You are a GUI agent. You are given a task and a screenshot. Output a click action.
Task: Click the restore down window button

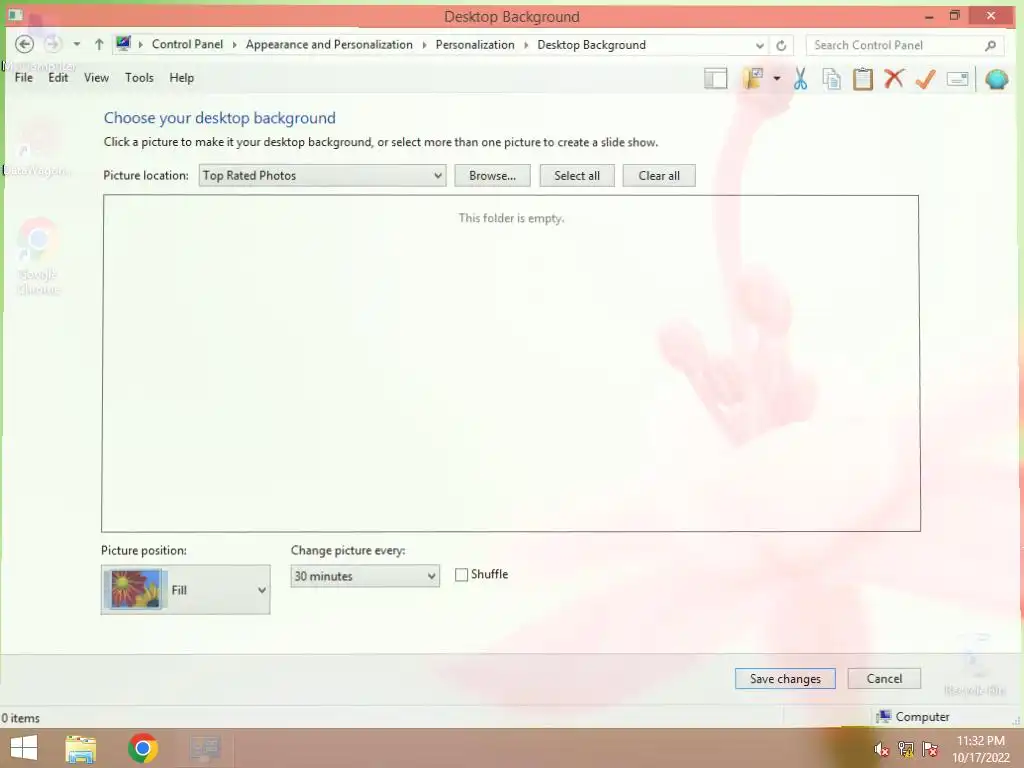[x=955, y=16]
